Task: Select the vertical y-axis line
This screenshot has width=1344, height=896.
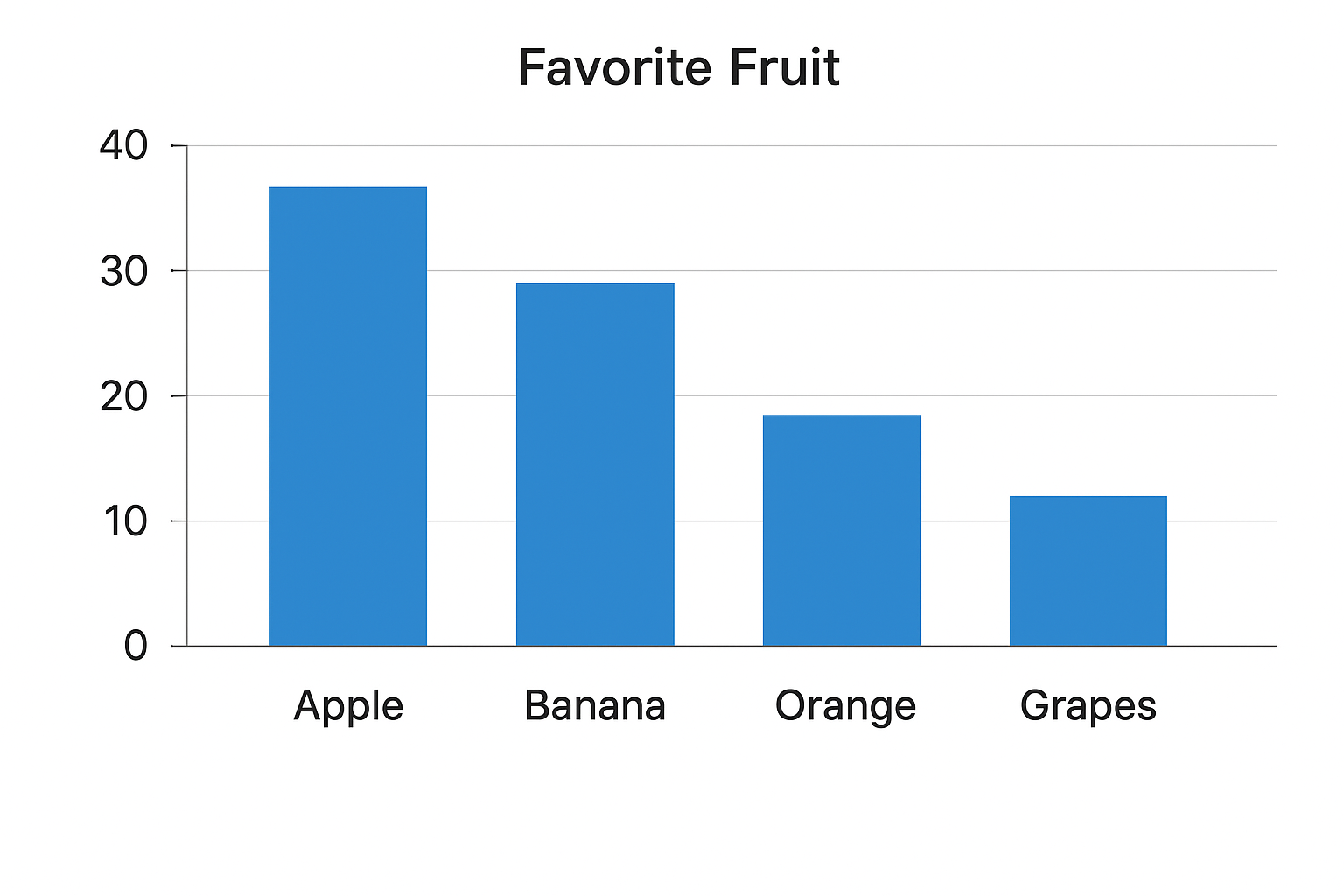Action: 186,395
